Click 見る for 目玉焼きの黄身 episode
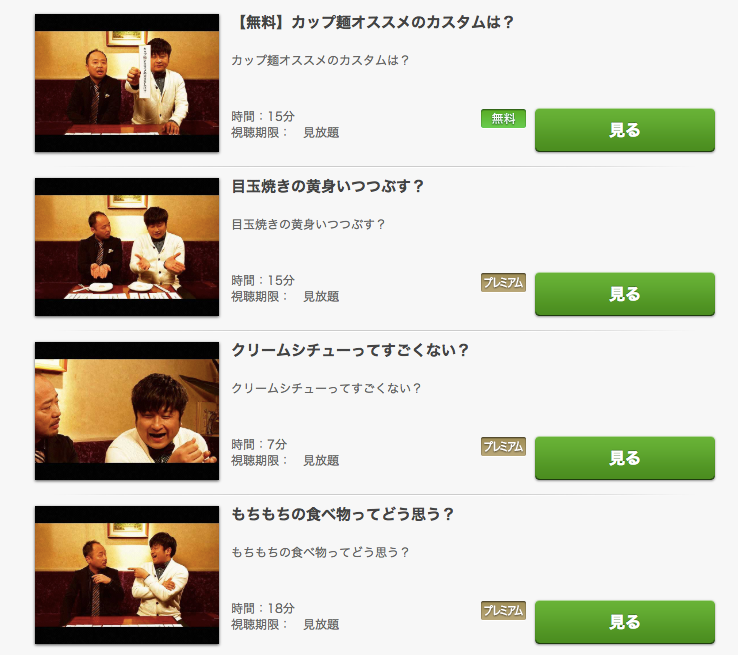Image resolution: width=738 pixels, height=655 pixels. [625, 294]
